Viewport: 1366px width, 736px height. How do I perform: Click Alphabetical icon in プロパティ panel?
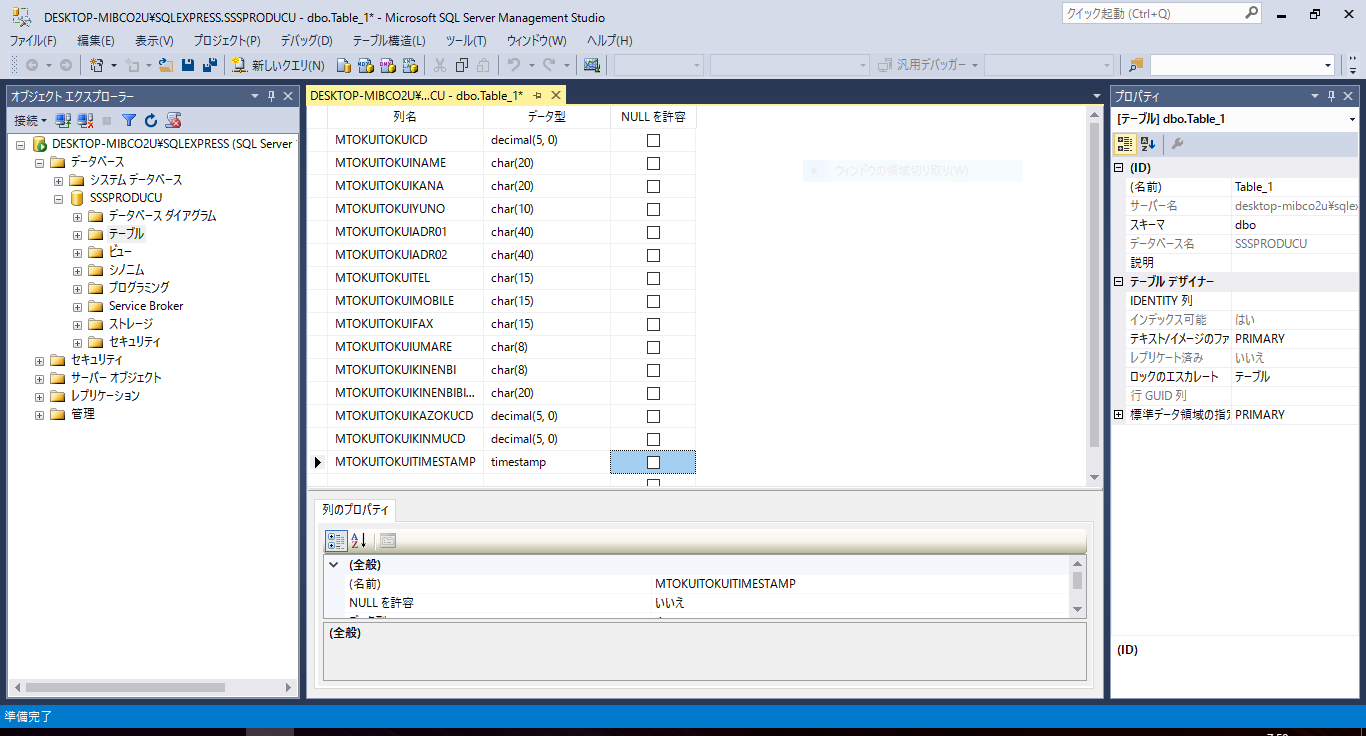pos(1148,144)
